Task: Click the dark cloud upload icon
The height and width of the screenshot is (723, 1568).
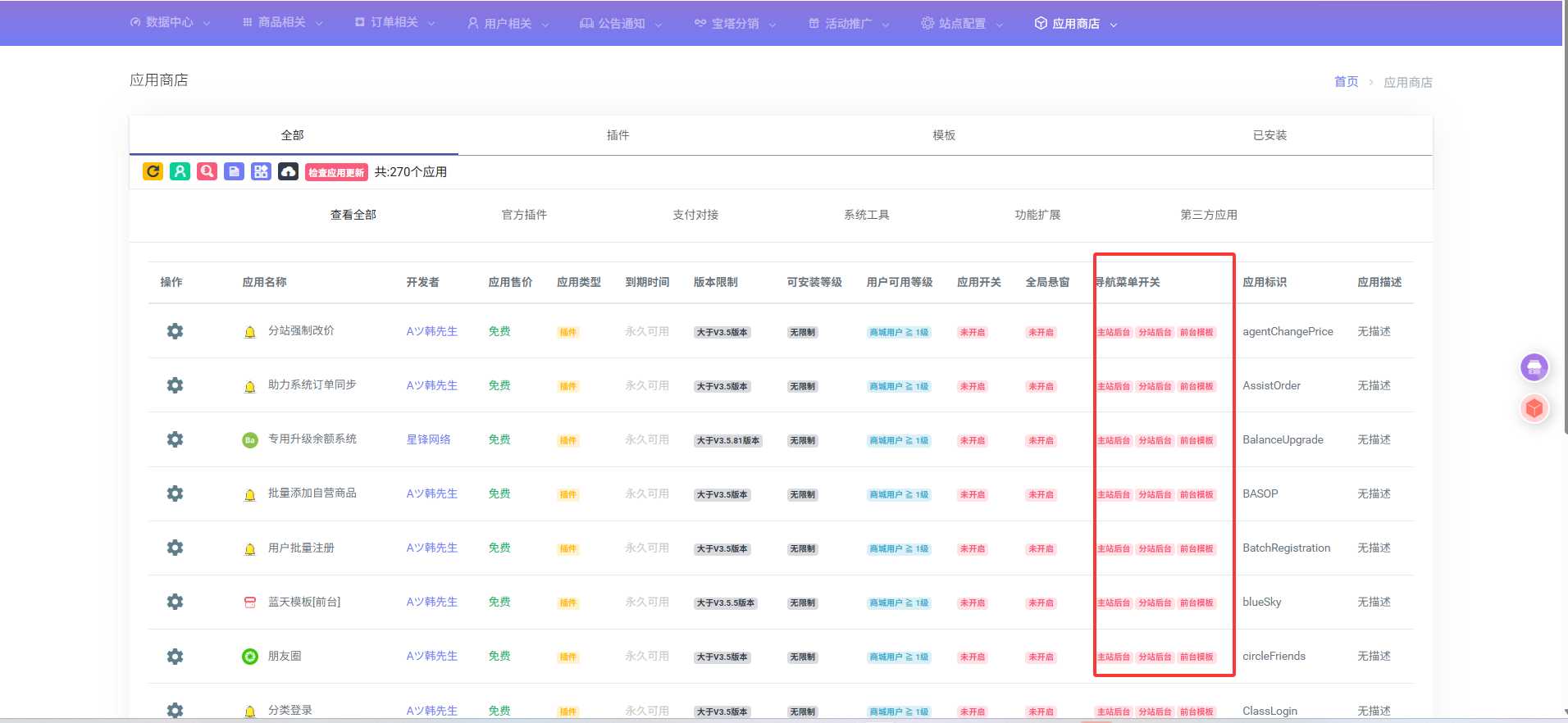Action: [x=288, y=171]
